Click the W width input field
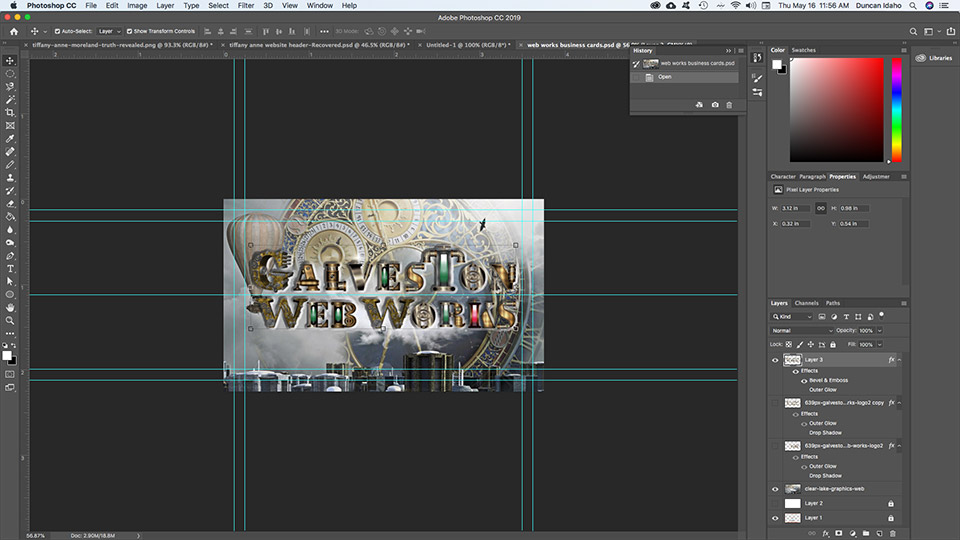Viewport: 960px width, 540px height. pos(795,208)
